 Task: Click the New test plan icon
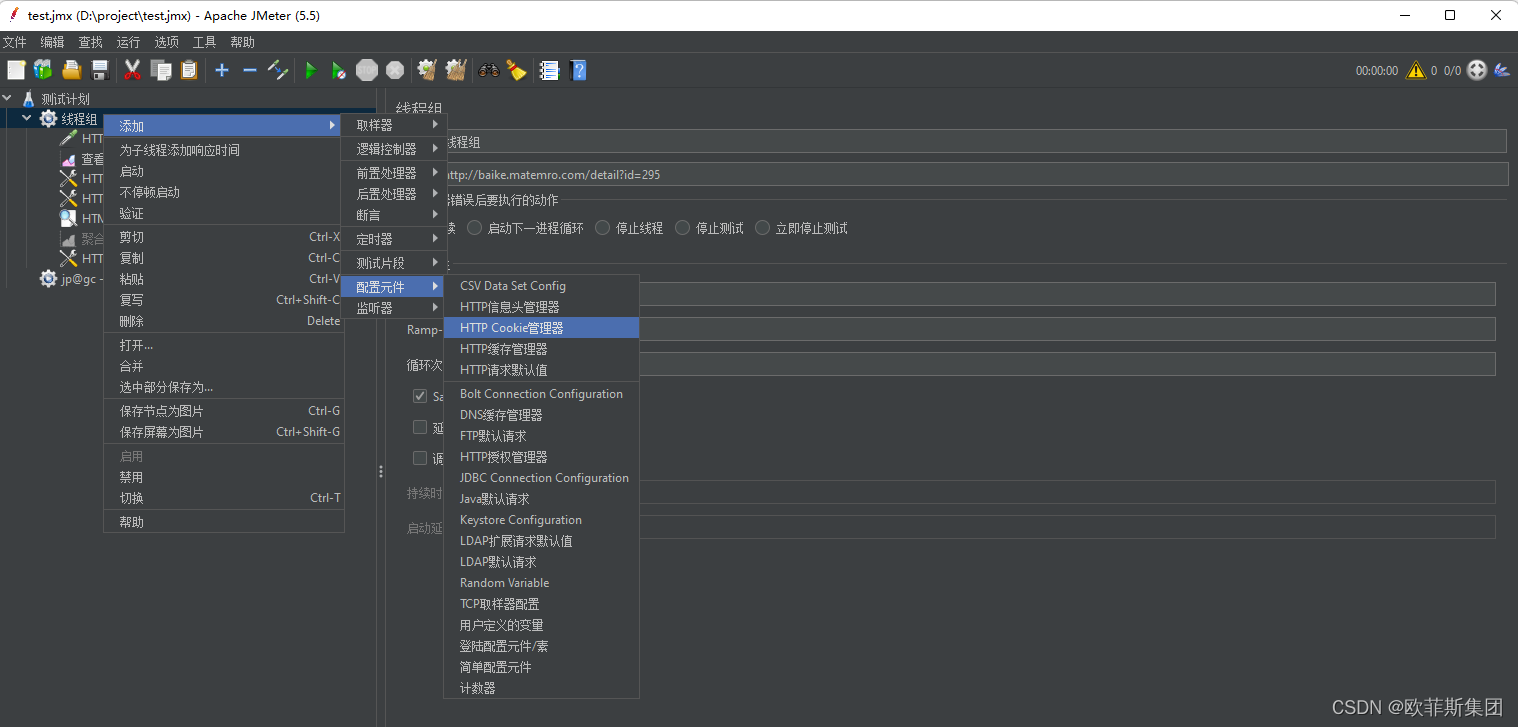(x=16, y=70)
